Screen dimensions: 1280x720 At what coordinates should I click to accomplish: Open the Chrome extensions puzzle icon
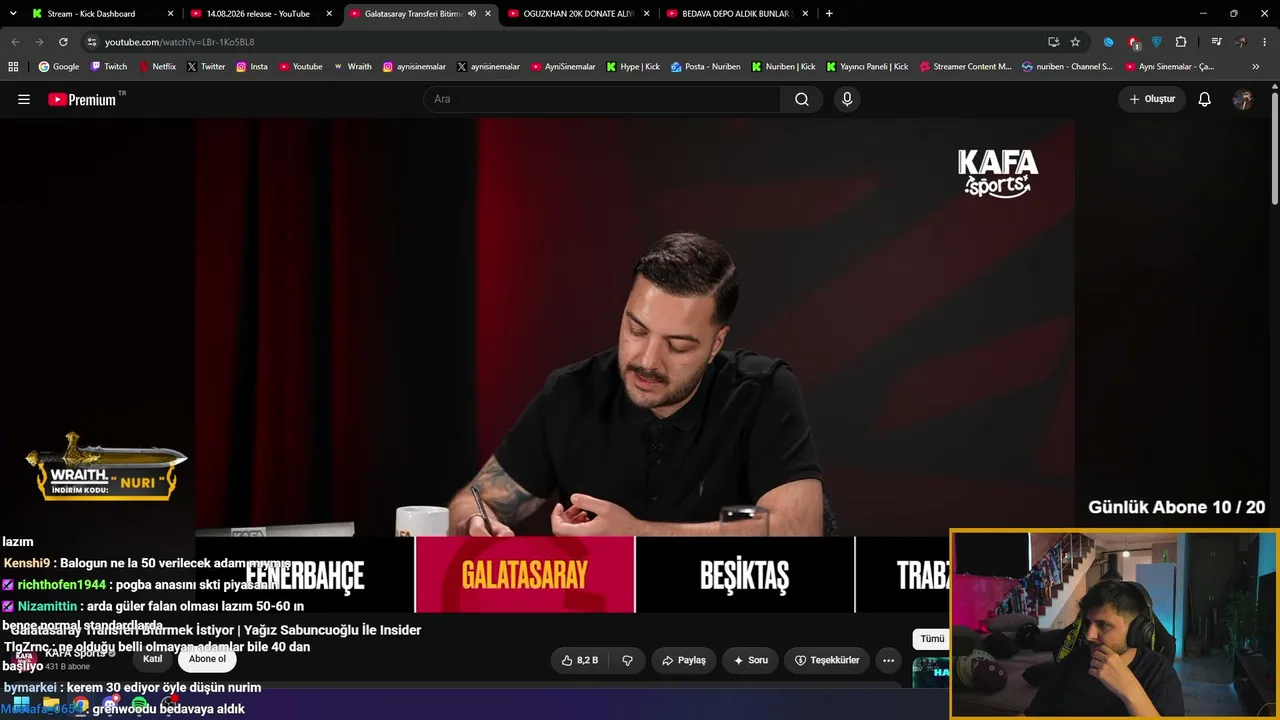[1181, 42]
